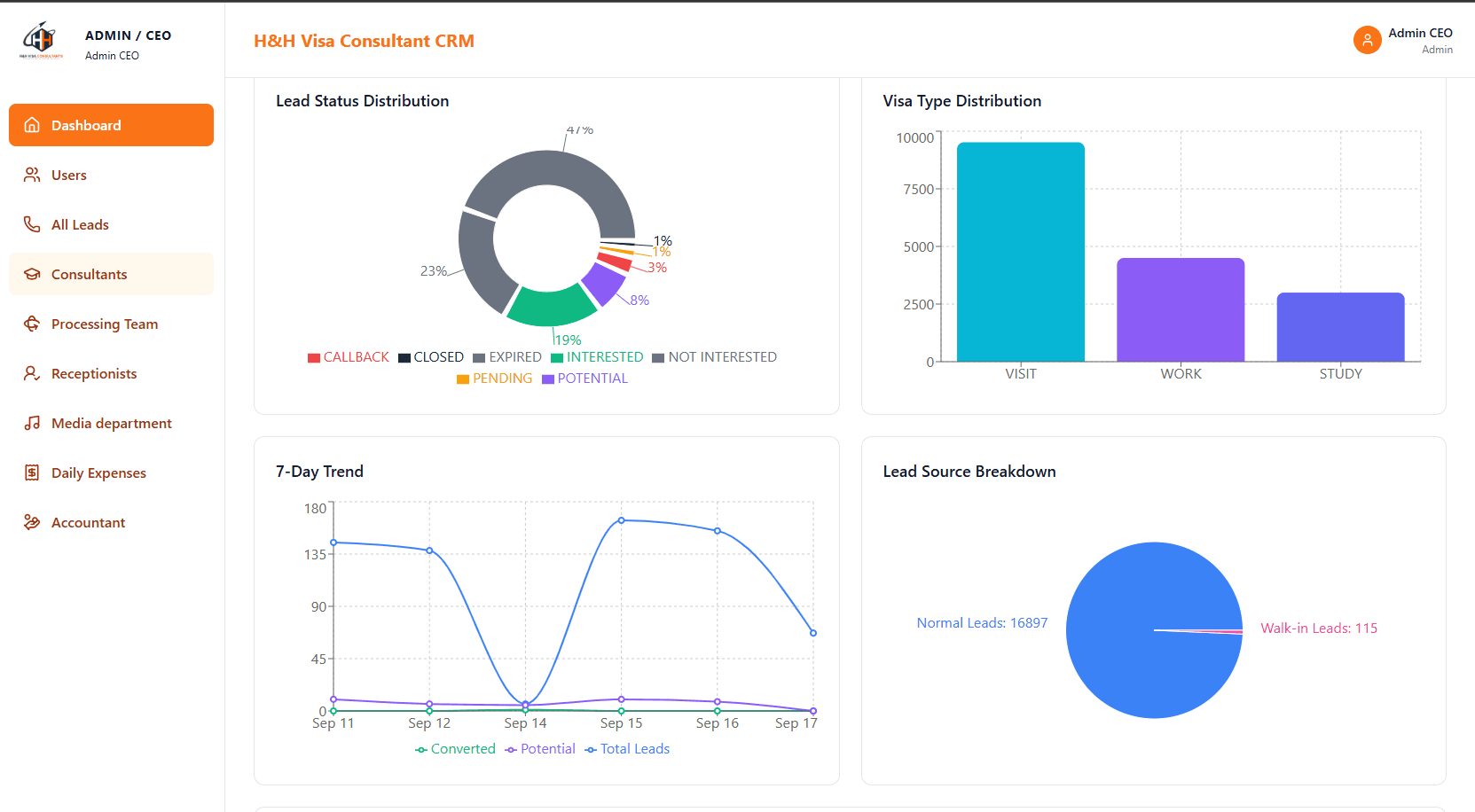Click the Dashboard home icon
This screenshot has width=1475, height=812.
32,125
